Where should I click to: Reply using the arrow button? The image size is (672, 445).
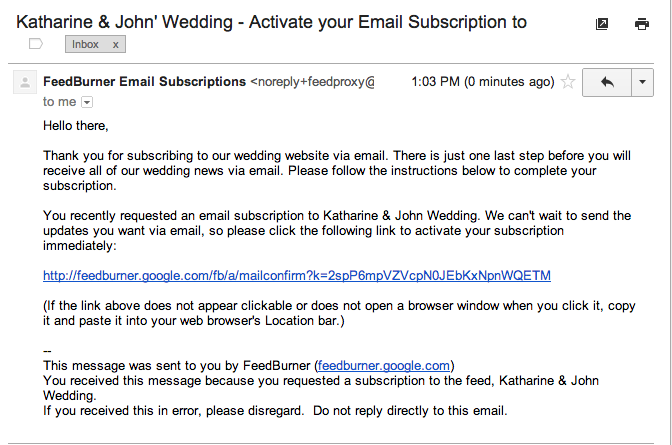(x=607, y=82)
